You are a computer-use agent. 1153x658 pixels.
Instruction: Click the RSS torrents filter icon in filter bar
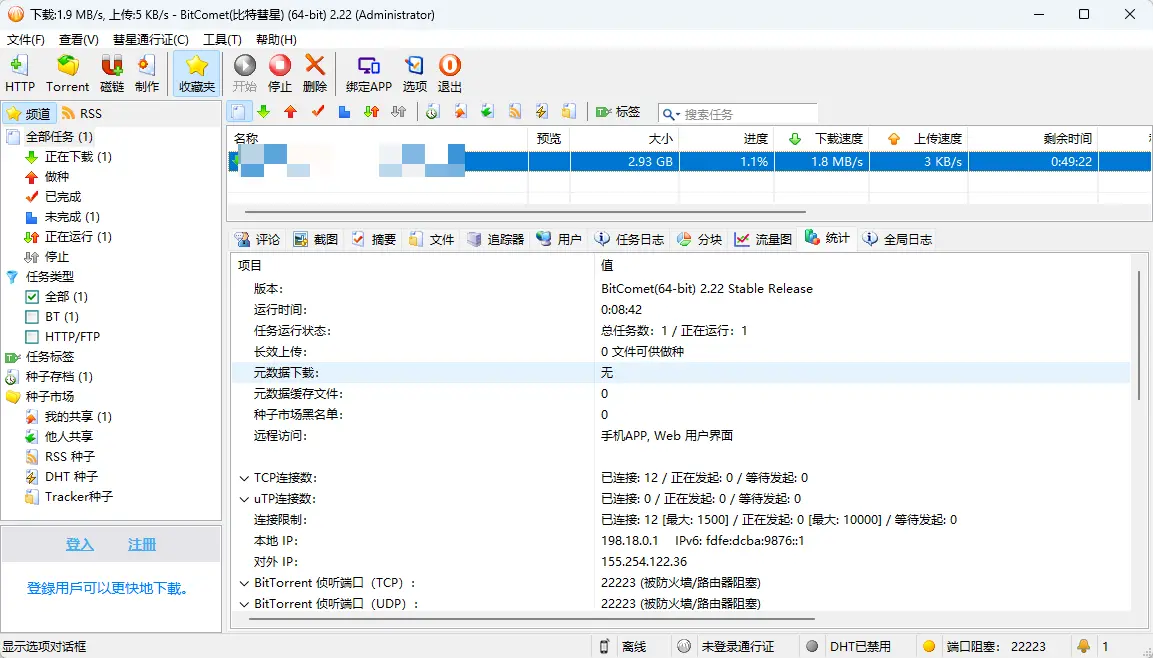(x=514, y=112)
